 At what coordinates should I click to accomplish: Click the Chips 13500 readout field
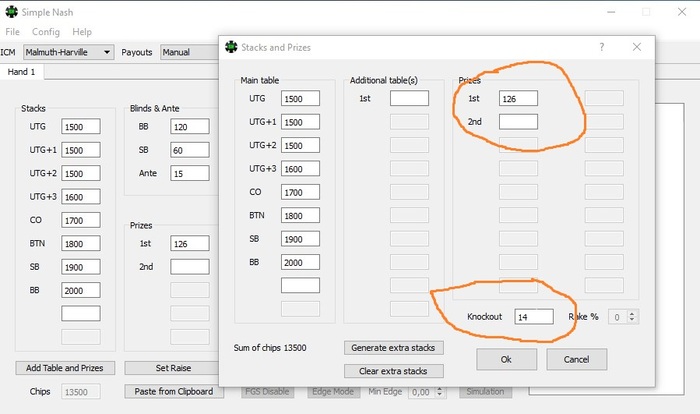point(81,392)
